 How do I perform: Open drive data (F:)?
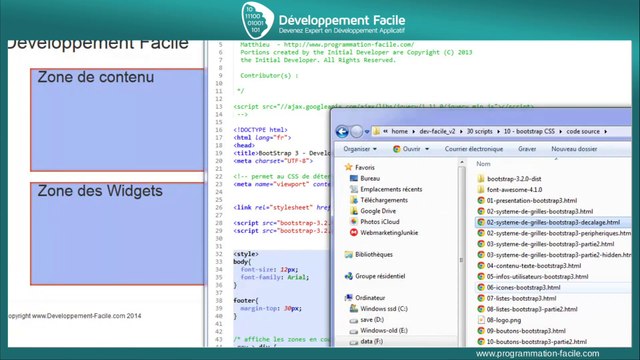[366, 342]
